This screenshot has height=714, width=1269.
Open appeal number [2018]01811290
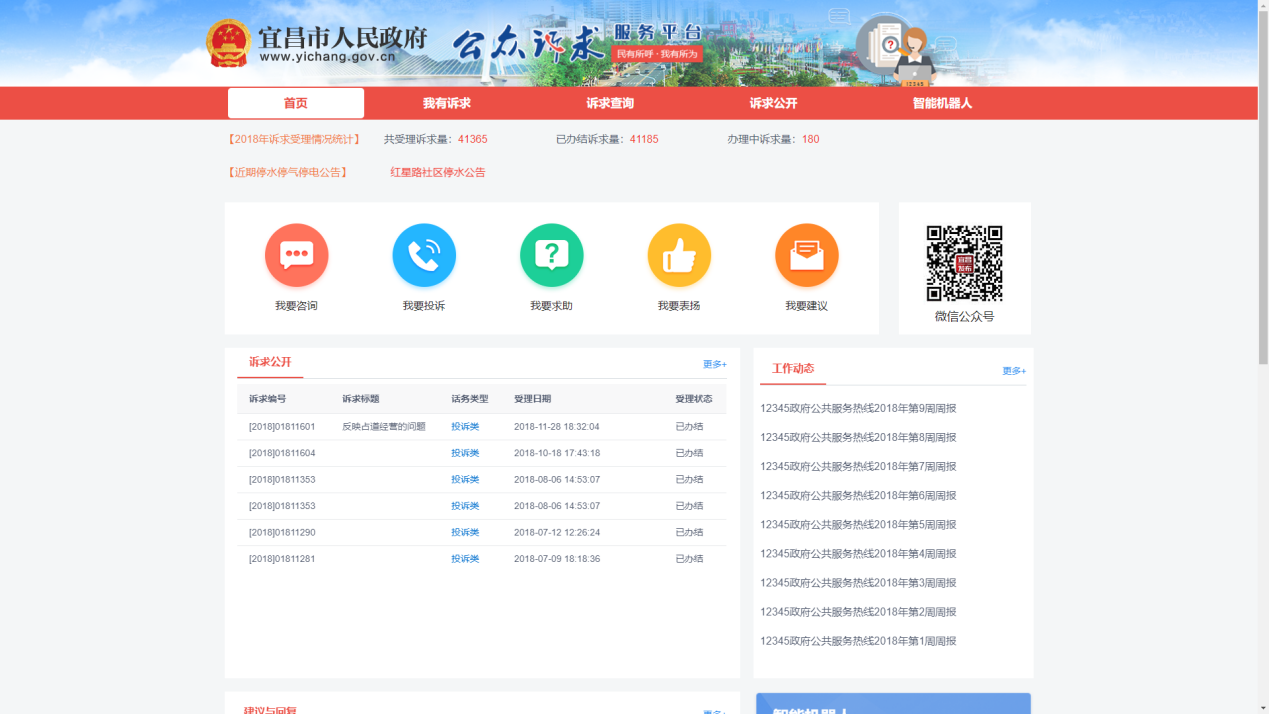click(282, 532)
